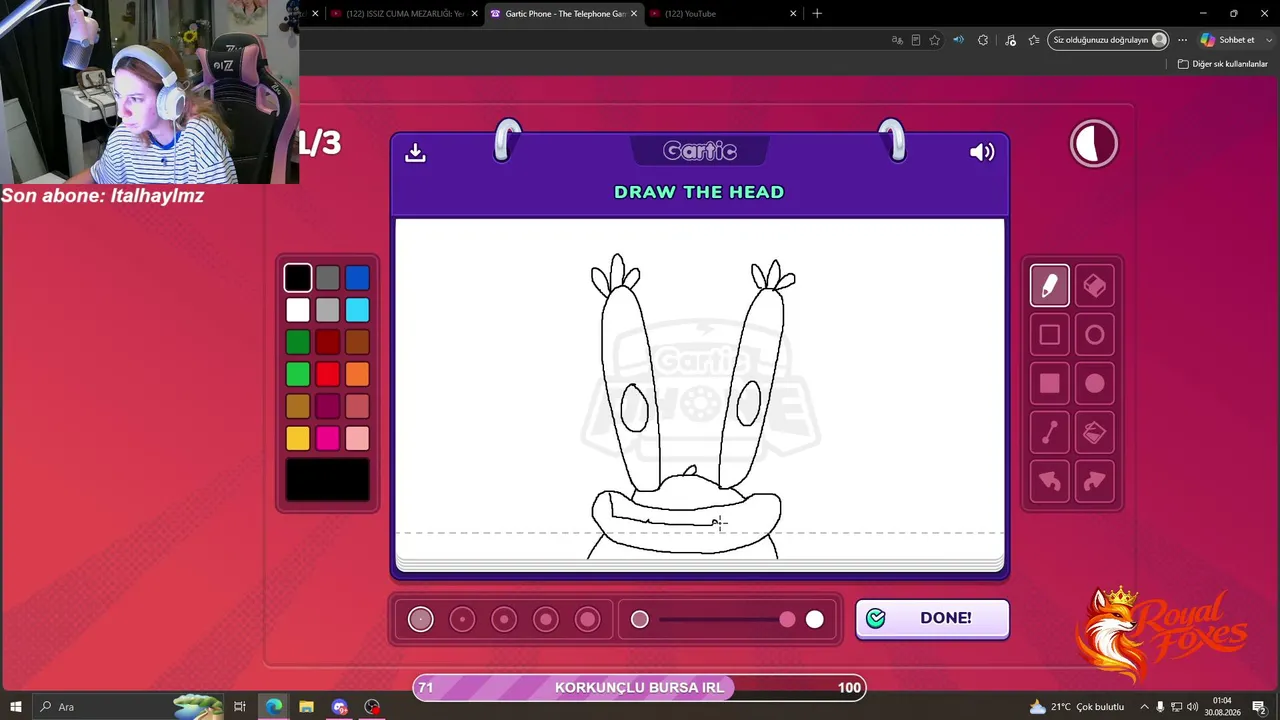
Task: Open File Explorer from the taskbar
Action: click(306, 707)
